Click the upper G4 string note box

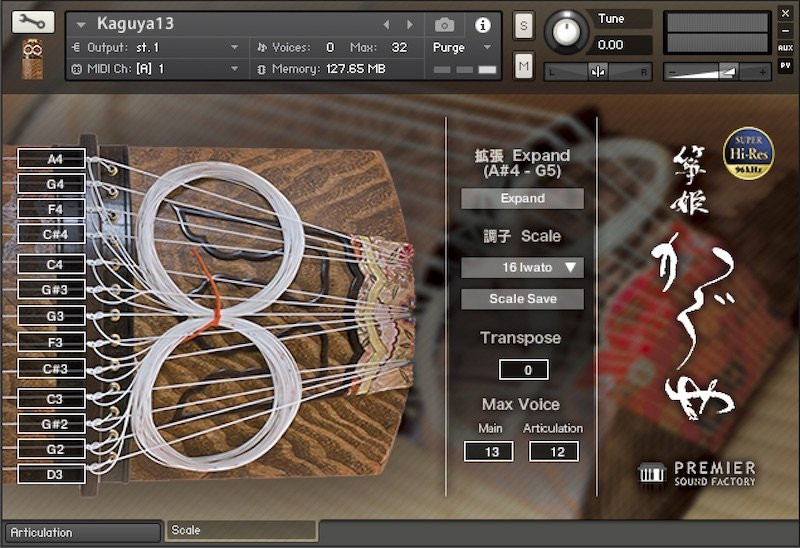pos(51,184)
